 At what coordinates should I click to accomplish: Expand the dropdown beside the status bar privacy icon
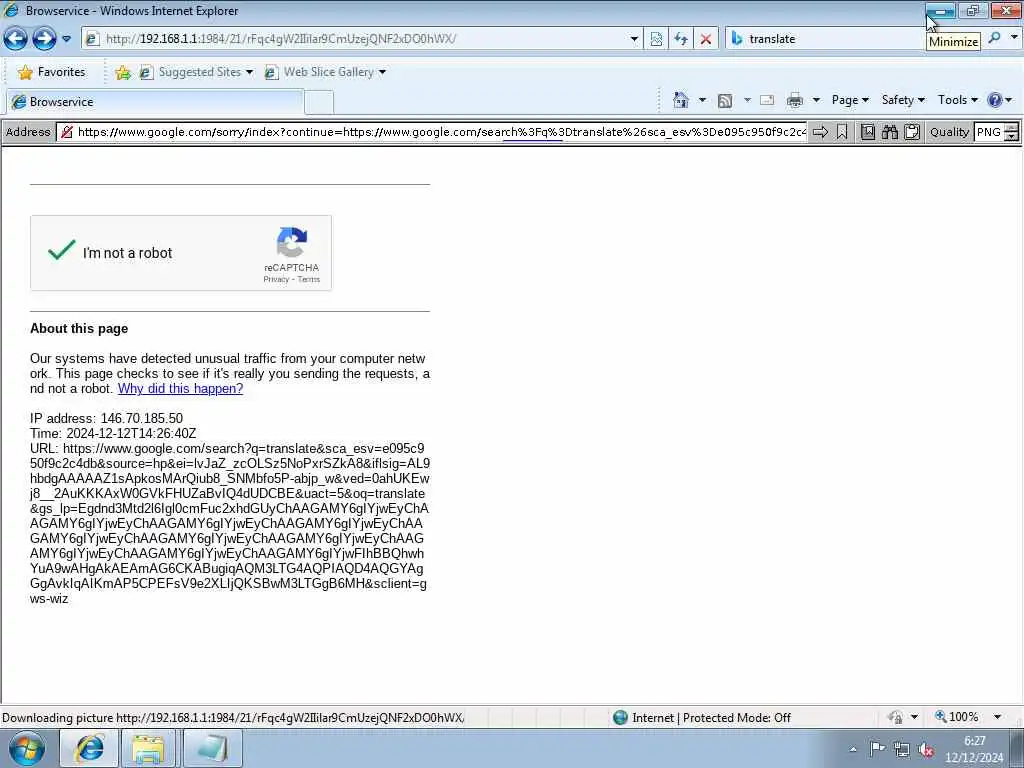tap(914, 717)
